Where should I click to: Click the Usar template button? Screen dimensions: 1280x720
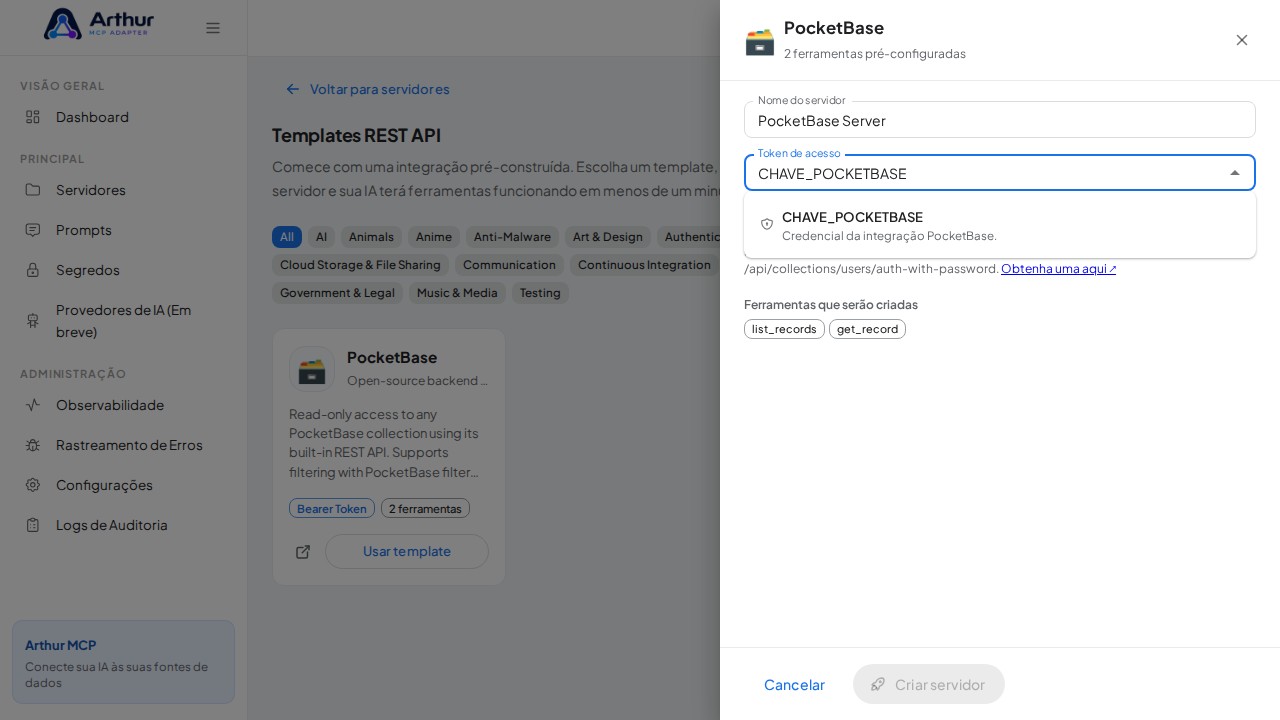pos(407,551)
